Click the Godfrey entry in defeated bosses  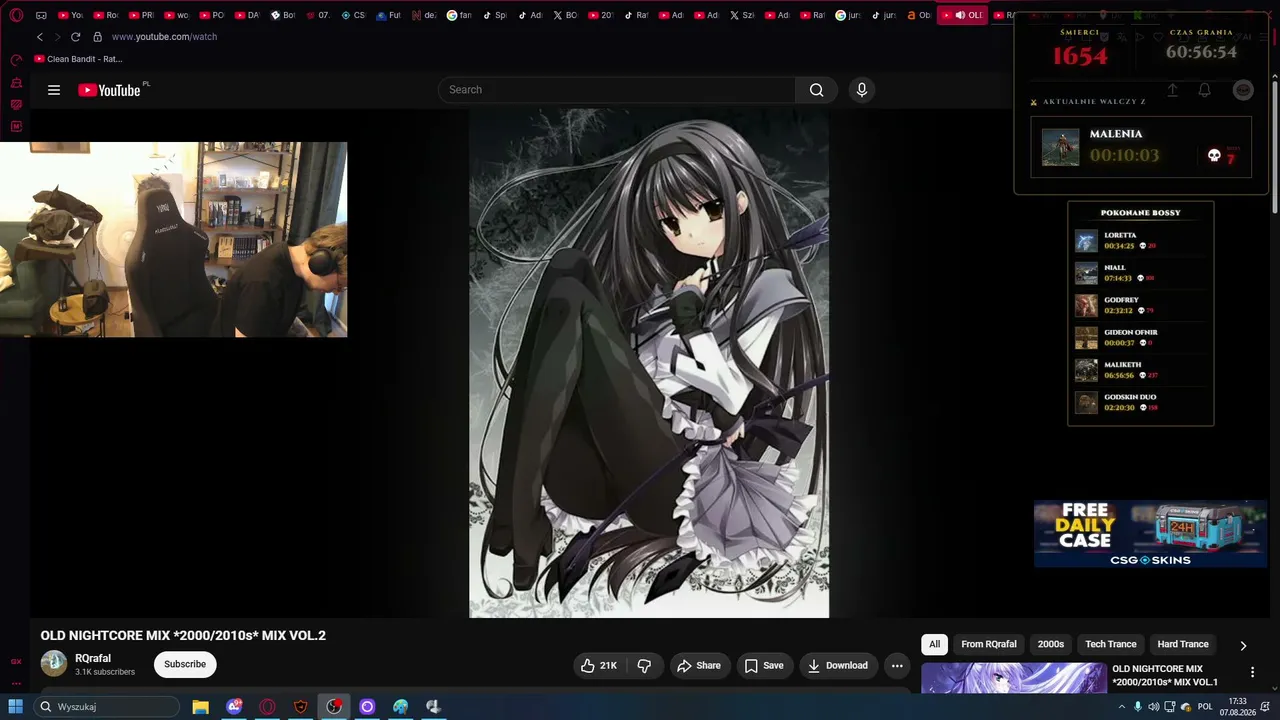pos(1140,305)
